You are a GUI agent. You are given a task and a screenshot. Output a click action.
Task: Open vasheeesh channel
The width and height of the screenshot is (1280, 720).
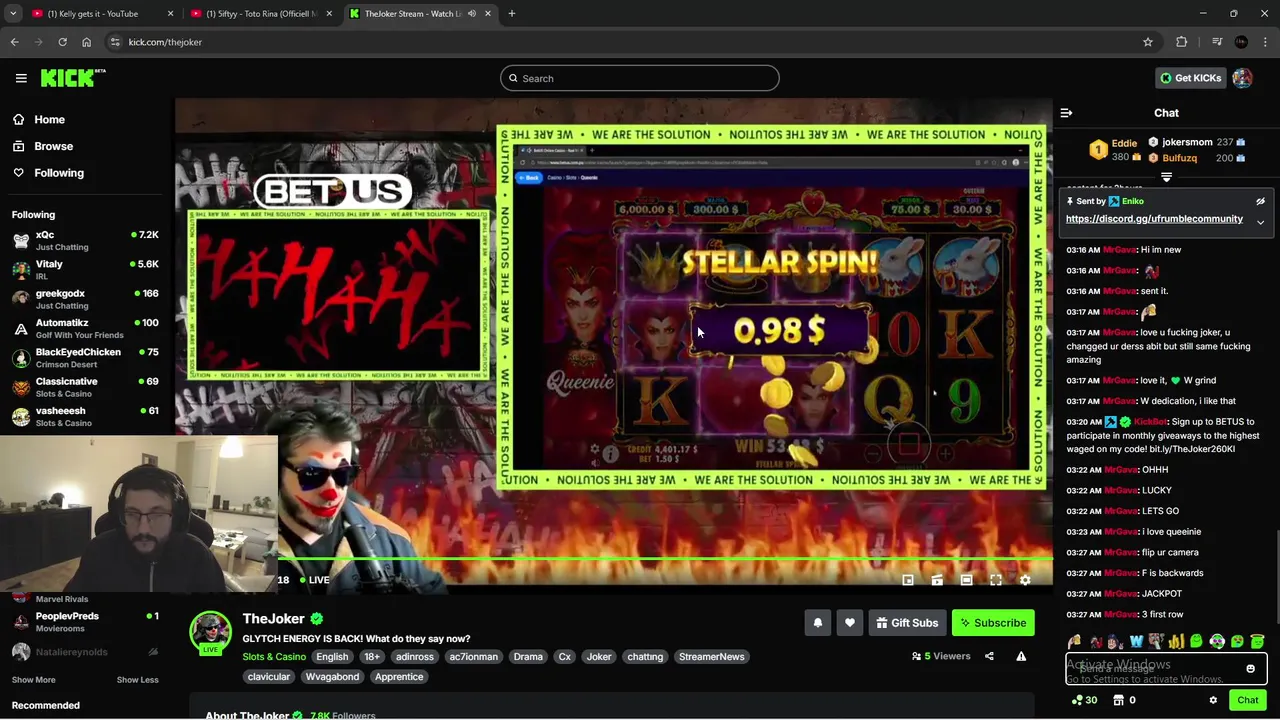86,416
